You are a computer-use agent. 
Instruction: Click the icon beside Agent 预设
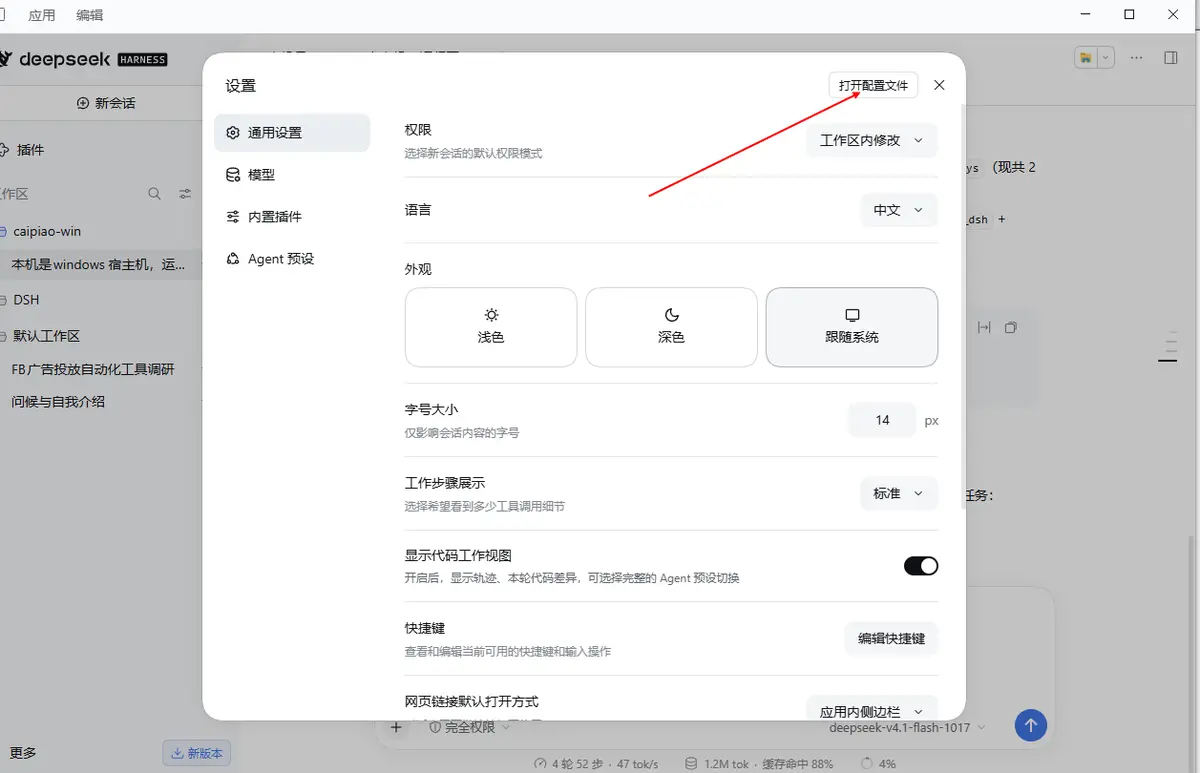pyautogui.click(x=233, y=258)
